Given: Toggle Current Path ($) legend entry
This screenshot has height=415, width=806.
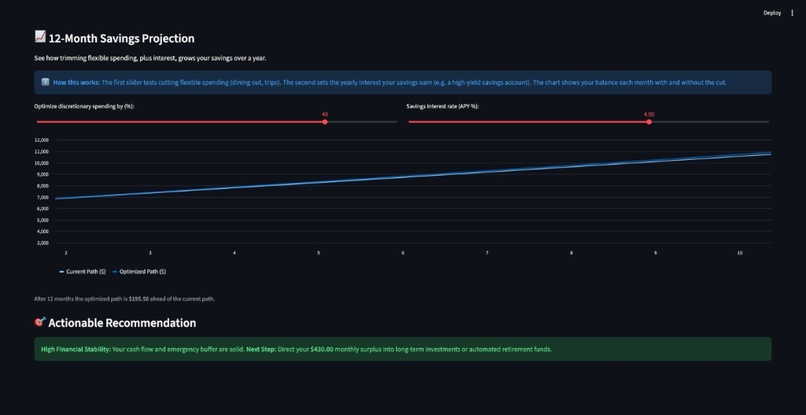Looking at the screenshot, I should click(x=83, y=272).
